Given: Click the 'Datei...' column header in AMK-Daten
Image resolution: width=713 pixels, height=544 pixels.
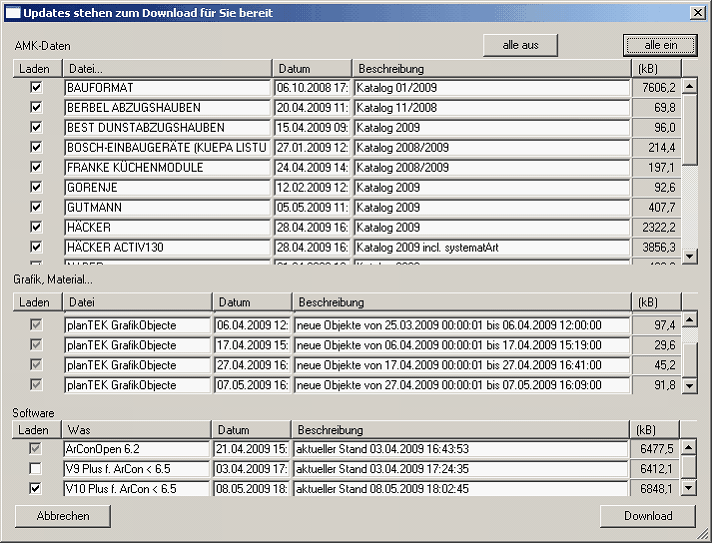Looking at the screenshot, I should coord(167,69).
